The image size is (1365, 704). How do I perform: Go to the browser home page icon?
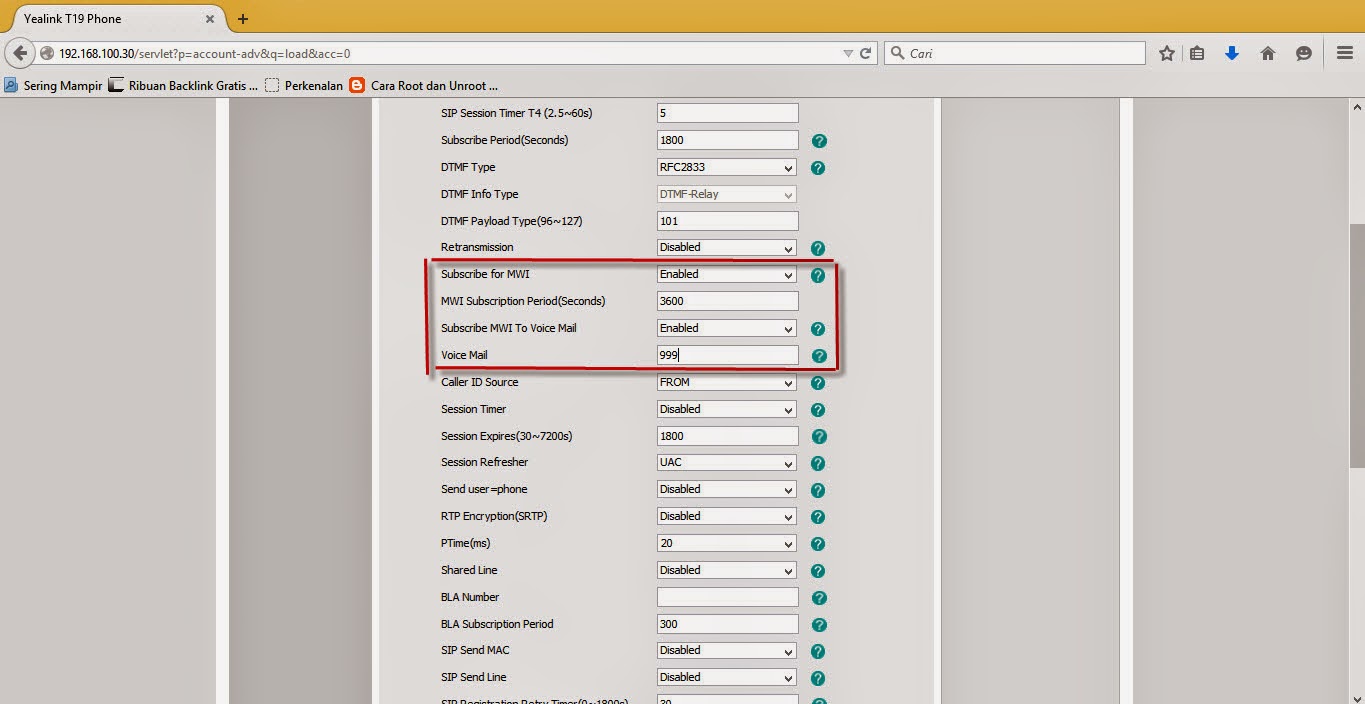[x=1268, y=54]
